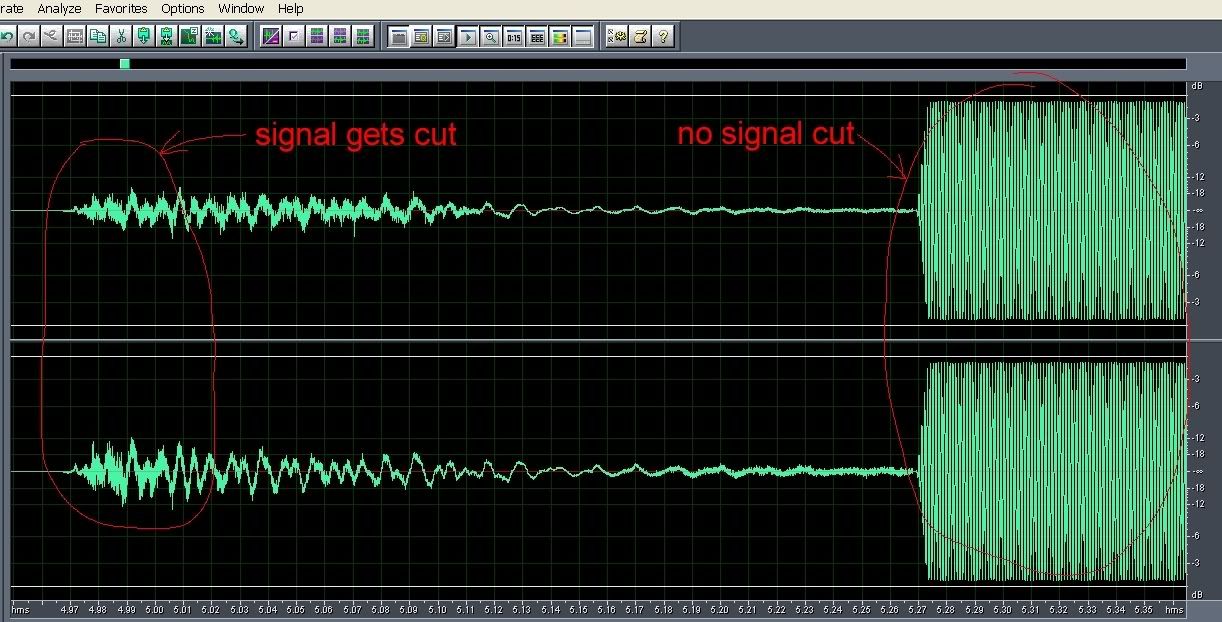Click the 5.27 mark on the time ruler

click(918, 609)
